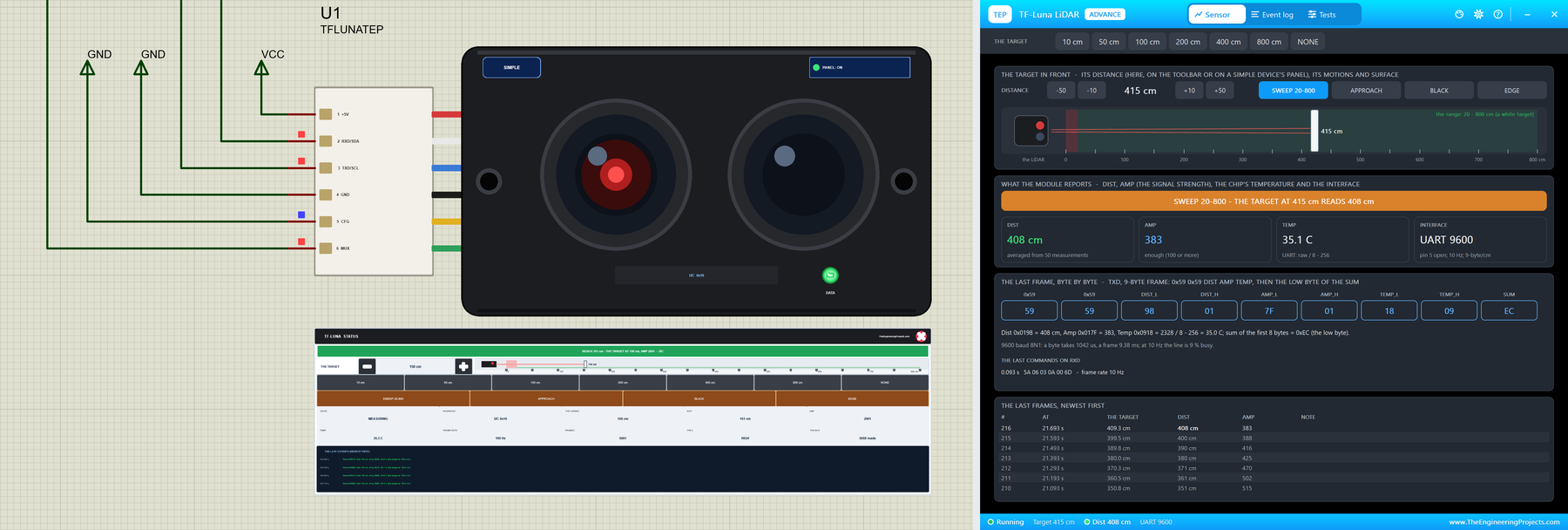This screenshot has height=530, width=1568.
Task: Set target to 200 cm preset
Action: (1187, 42)
